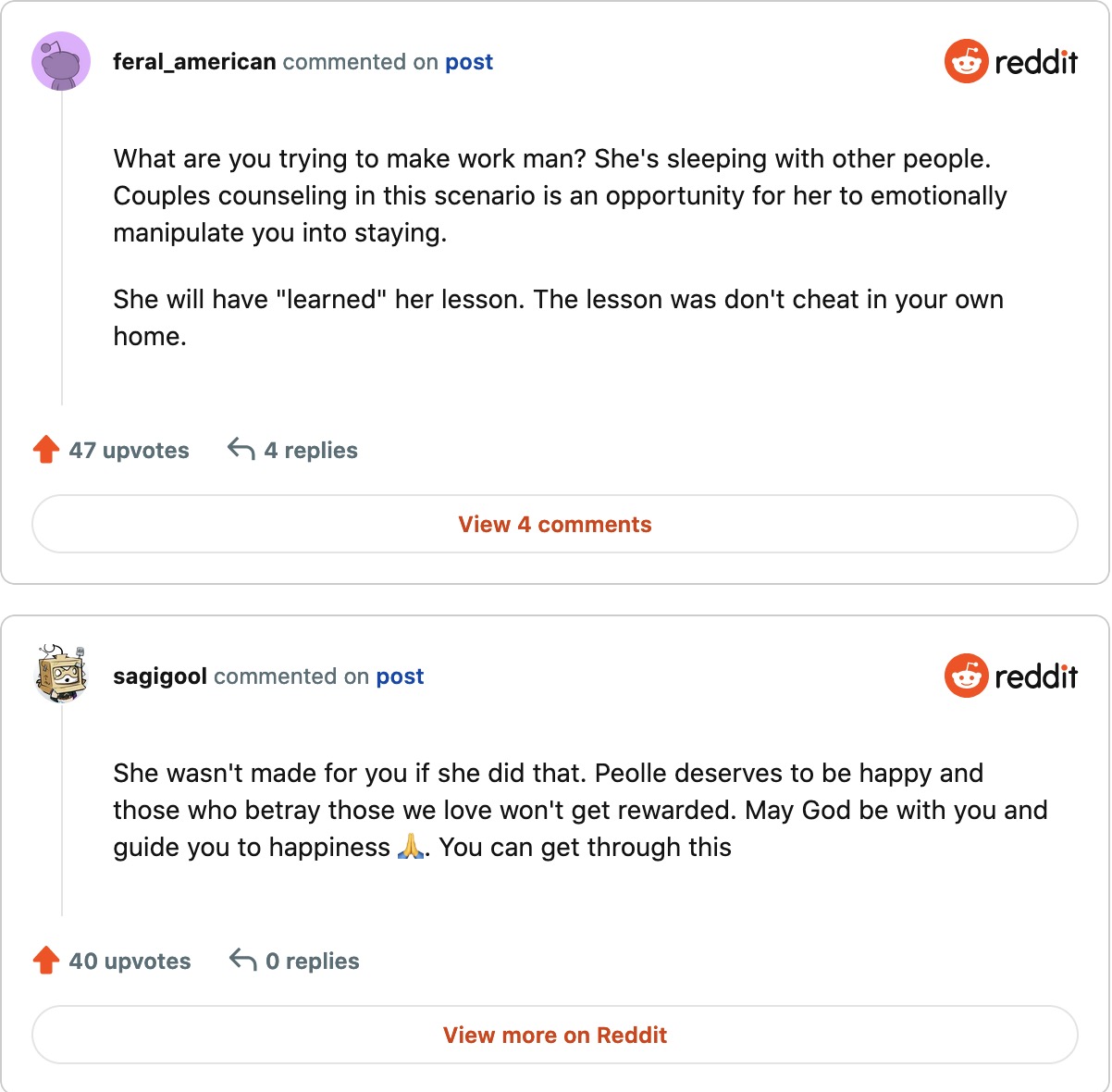Open the post link after sagigool
Screen dimensions: 1112x1092
[400, 676]
